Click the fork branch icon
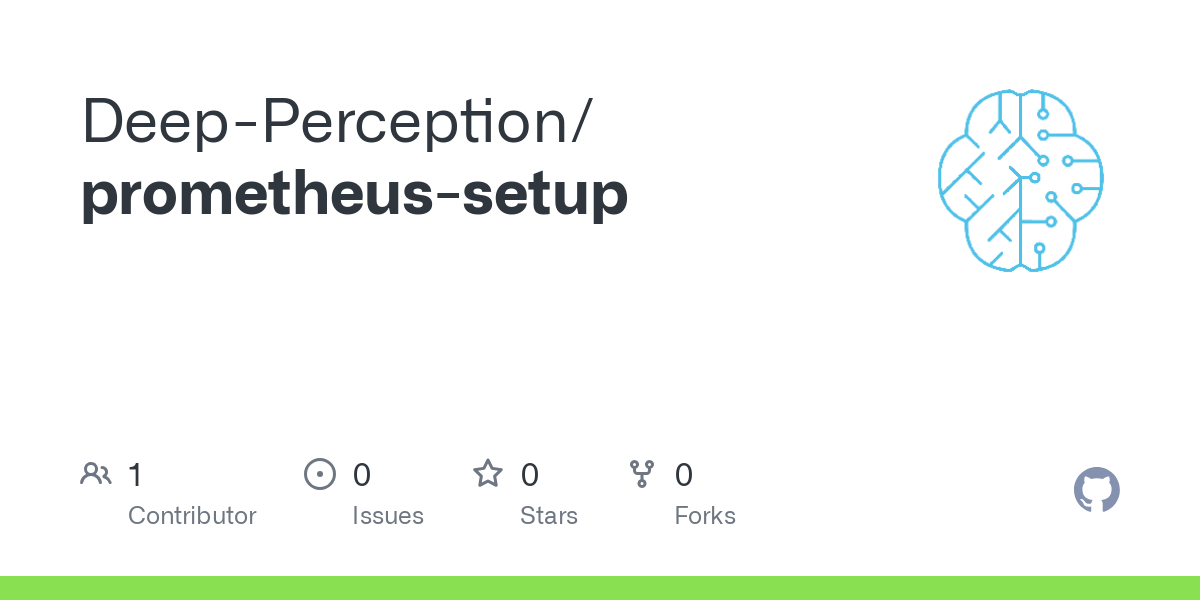1200x600 pixels. (641, 474)
